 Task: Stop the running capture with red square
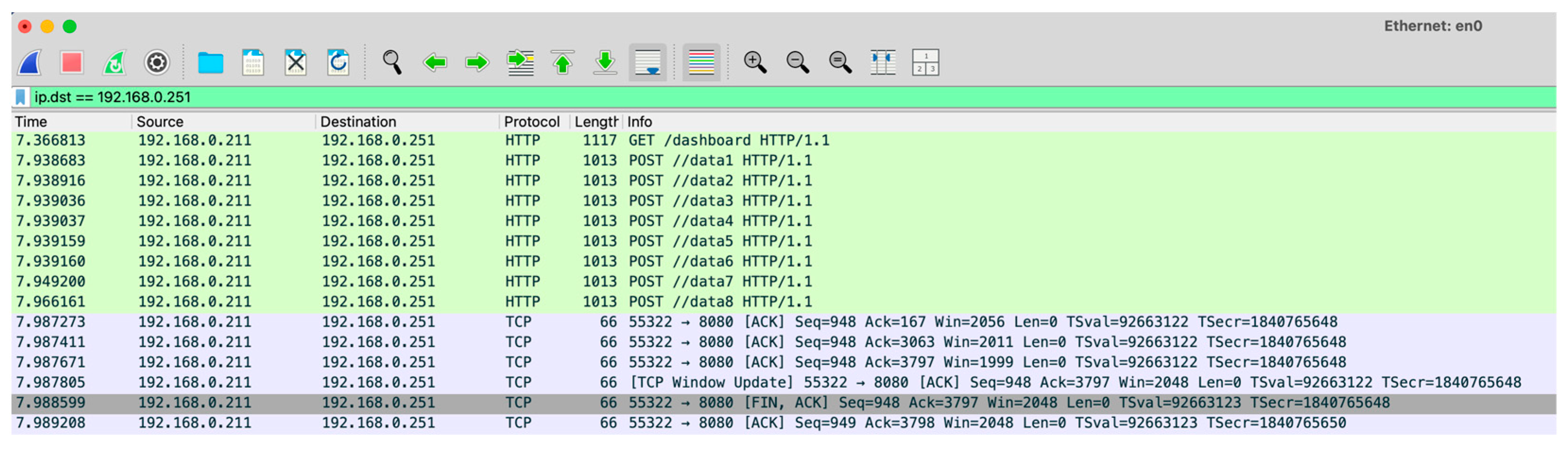click(72, 63)
